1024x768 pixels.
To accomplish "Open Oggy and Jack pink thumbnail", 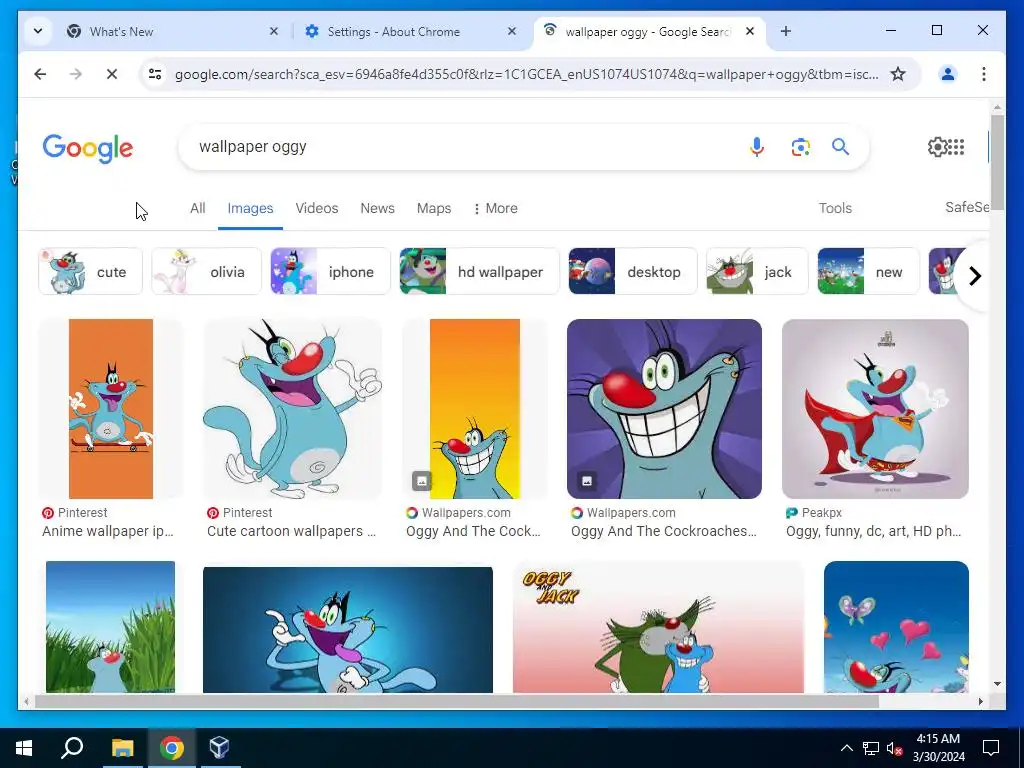I will (658, 627).
